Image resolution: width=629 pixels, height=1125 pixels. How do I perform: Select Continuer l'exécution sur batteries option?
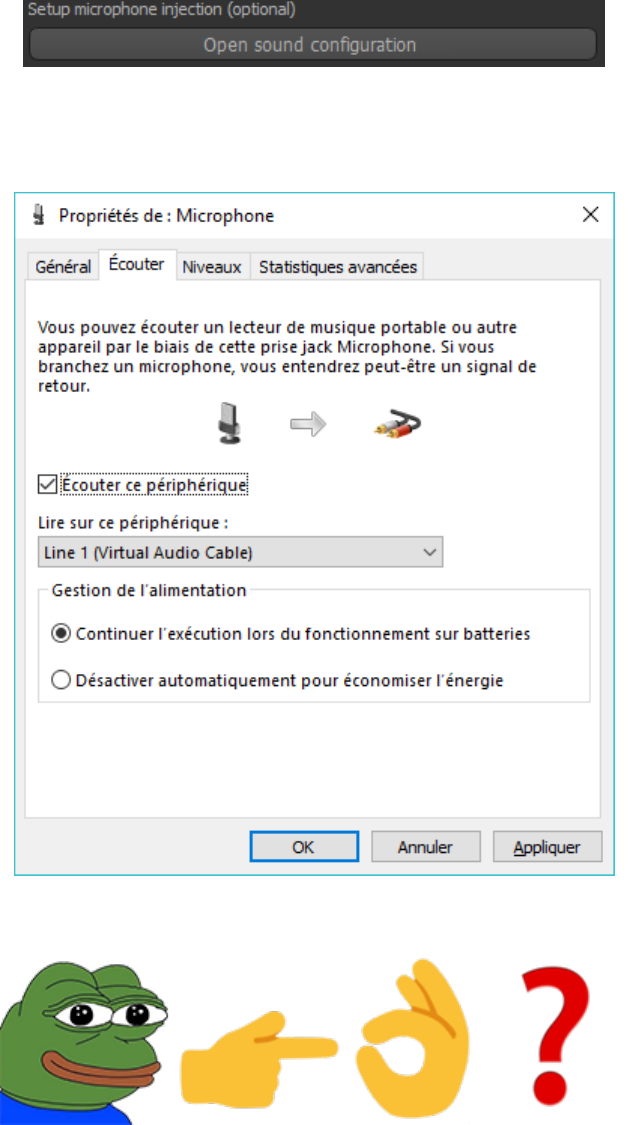tap(61, 633)
